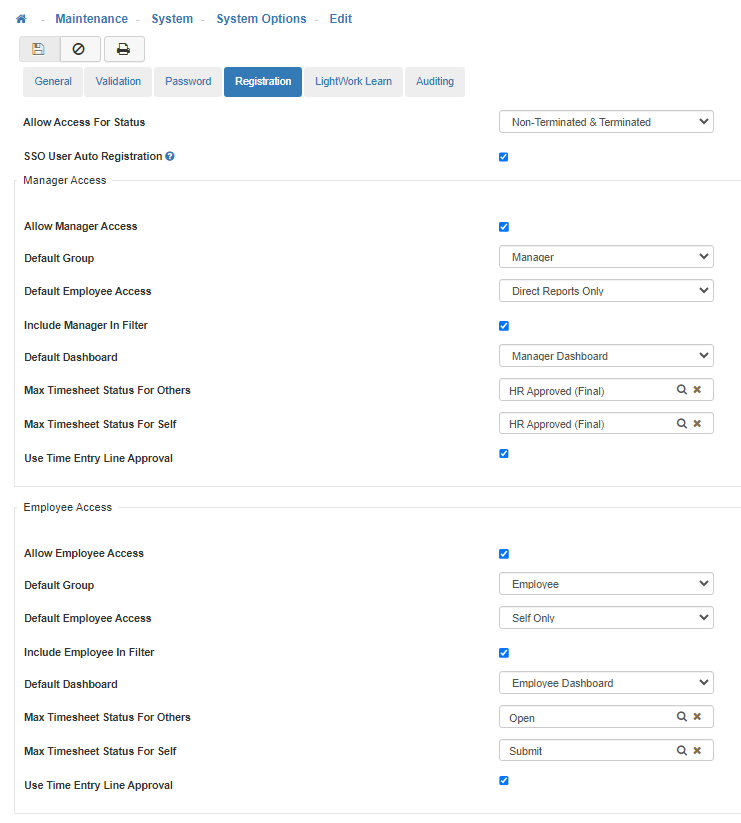Expand the Direct Reports Only dropdown
741x823 pixels.
point(606,291)
